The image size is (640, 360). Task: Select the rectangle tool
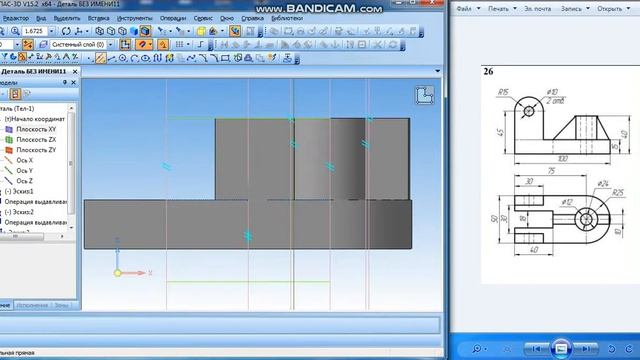[x=225, y=58]
